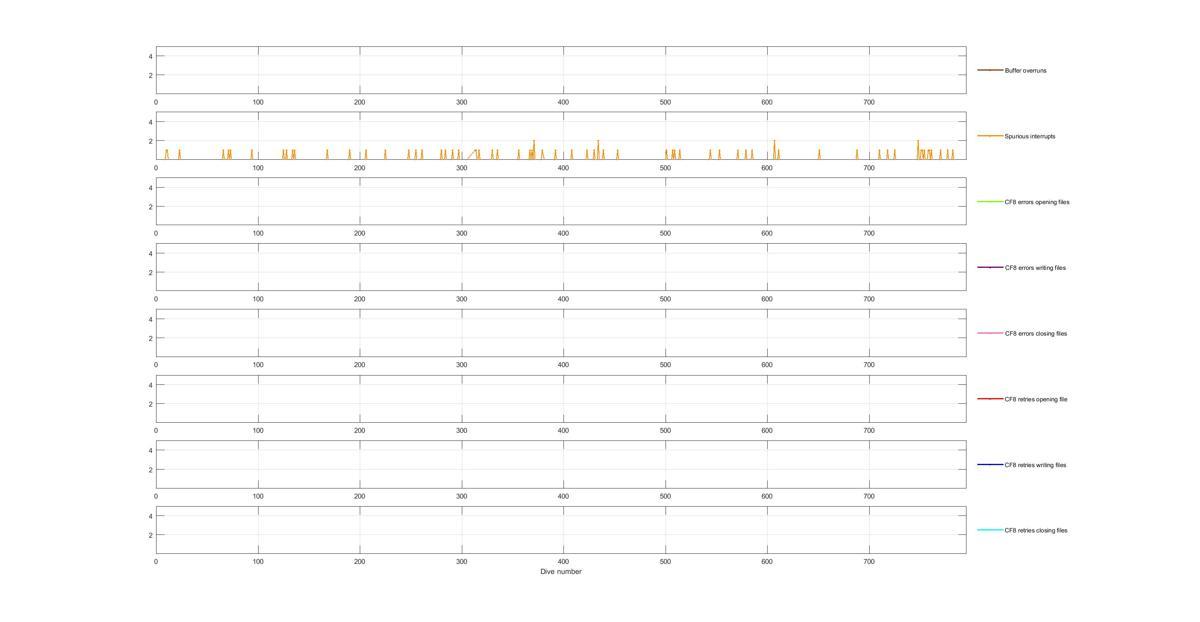Click the 500 tick label below CF8 errors writing files plot
1200x622 pixels.
665,299
